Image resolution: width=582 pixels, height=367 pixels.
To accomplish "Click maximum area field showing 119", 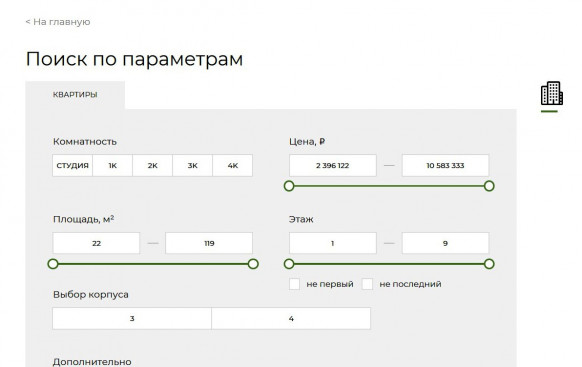I will [209, 243].
